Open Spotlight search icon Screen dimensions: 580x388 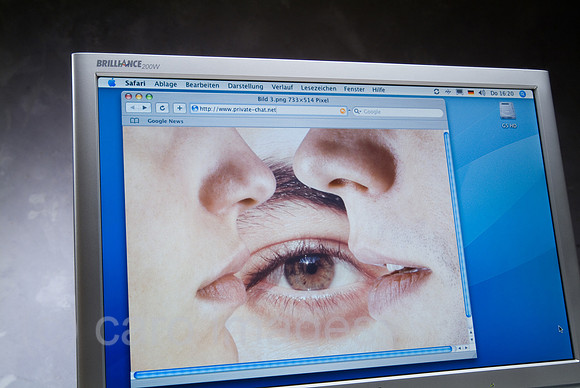click(x=522, y=94)
